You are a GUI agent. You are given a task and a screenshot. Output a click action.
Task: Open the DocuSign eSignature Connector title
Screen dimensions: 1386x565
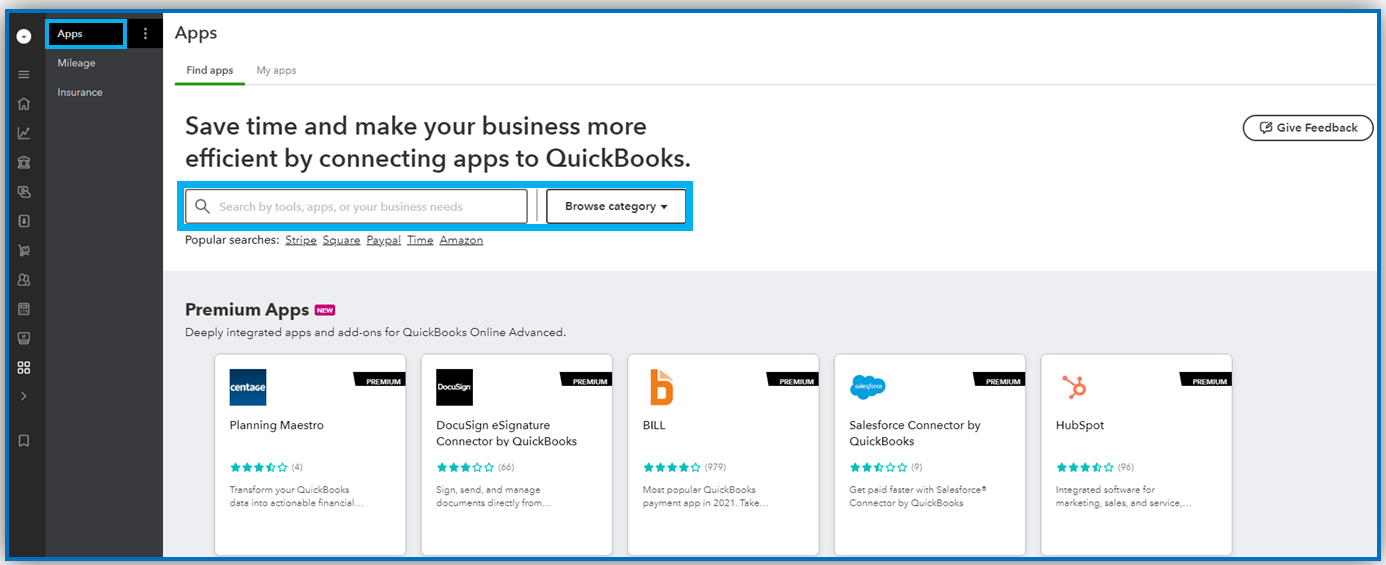coord(507,433)
